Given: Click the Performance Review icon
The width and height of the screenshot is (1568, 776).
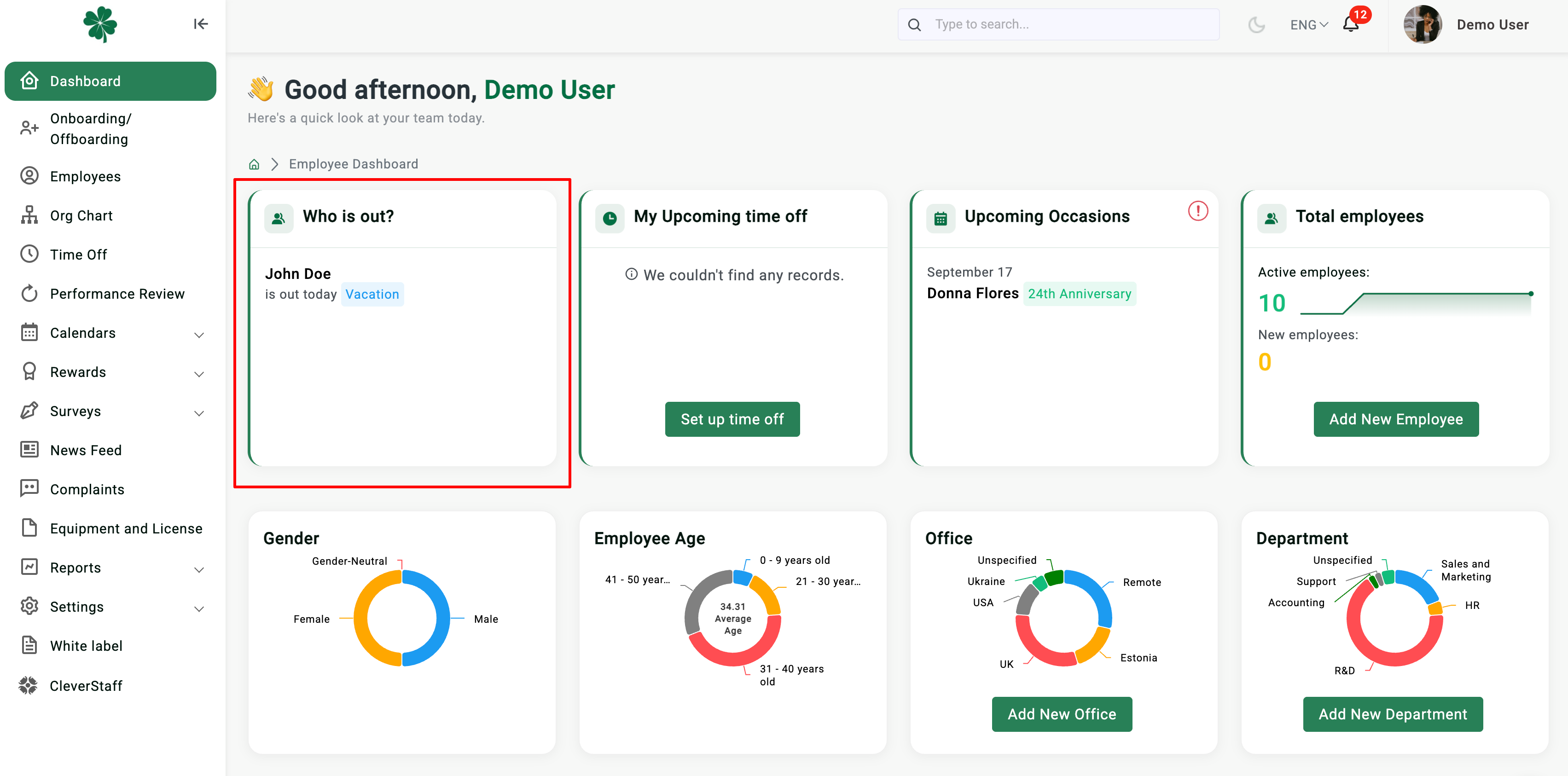Looking at the screenshot, I should (x=29, y=293).
